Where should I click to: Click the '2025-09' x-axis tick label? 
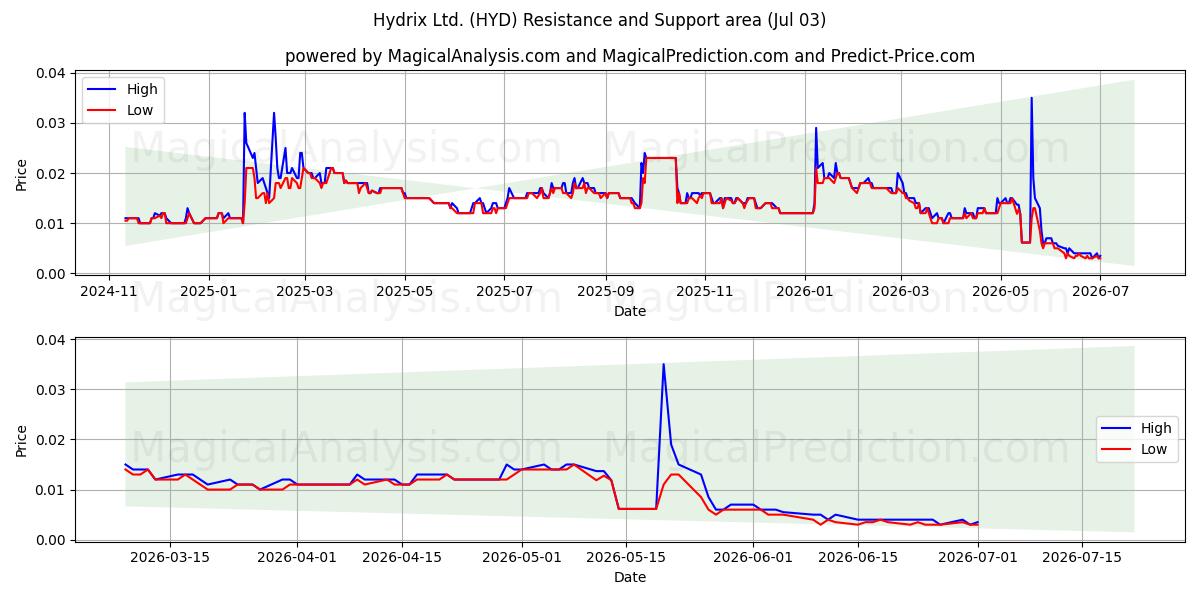pos(605,291)
